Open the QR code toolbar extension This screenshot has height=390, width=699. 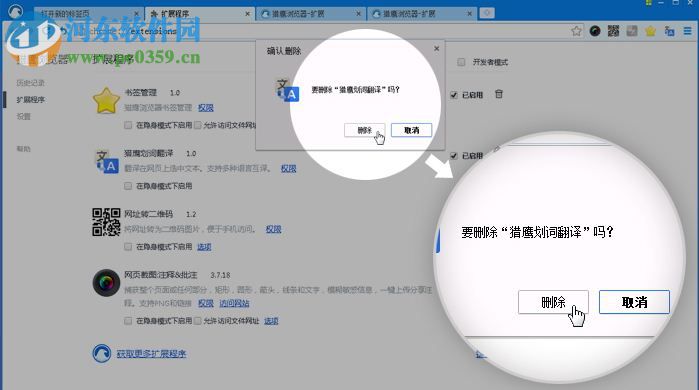click(x=613, y=31)
